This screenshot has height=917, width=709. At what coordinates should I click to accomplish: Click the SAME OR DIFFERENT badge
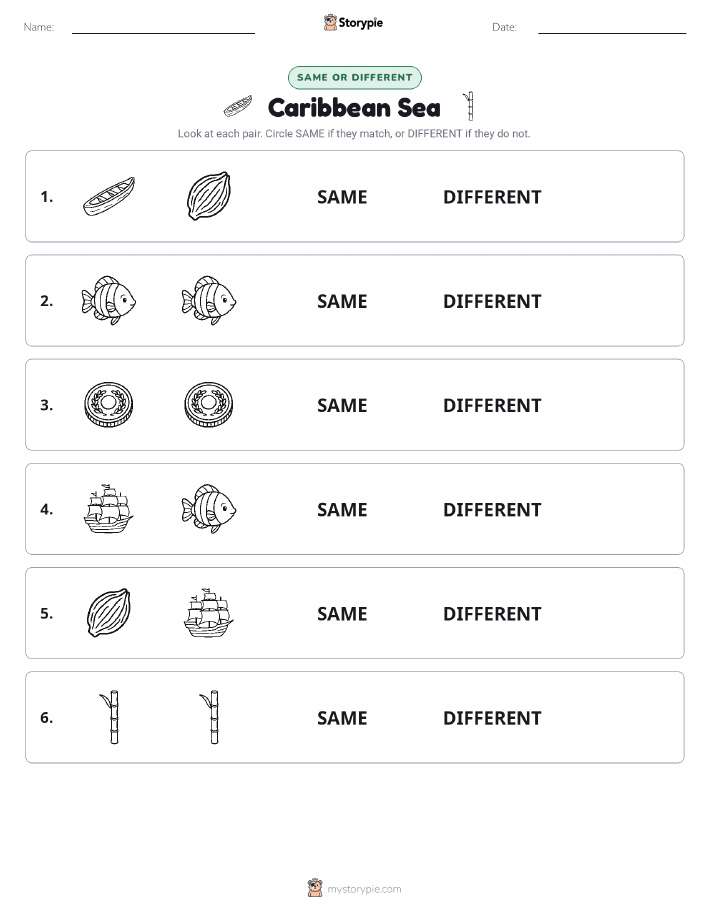pos(354,77)
